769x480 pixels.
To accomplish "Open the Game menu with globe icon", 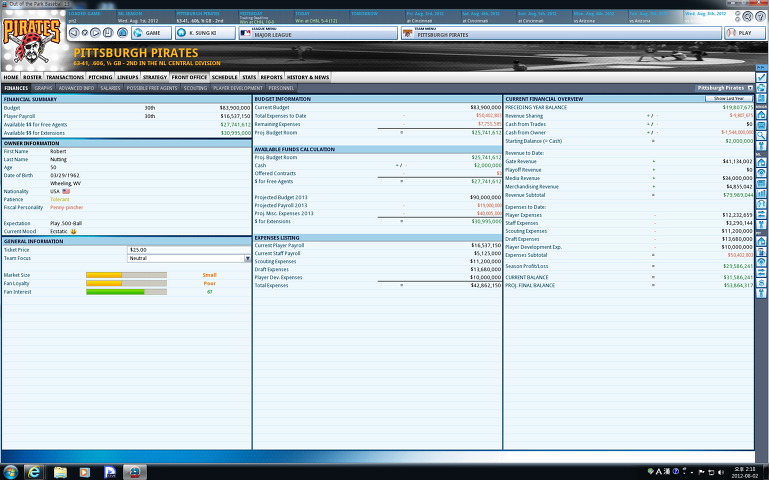I will (x=152, y=33).
